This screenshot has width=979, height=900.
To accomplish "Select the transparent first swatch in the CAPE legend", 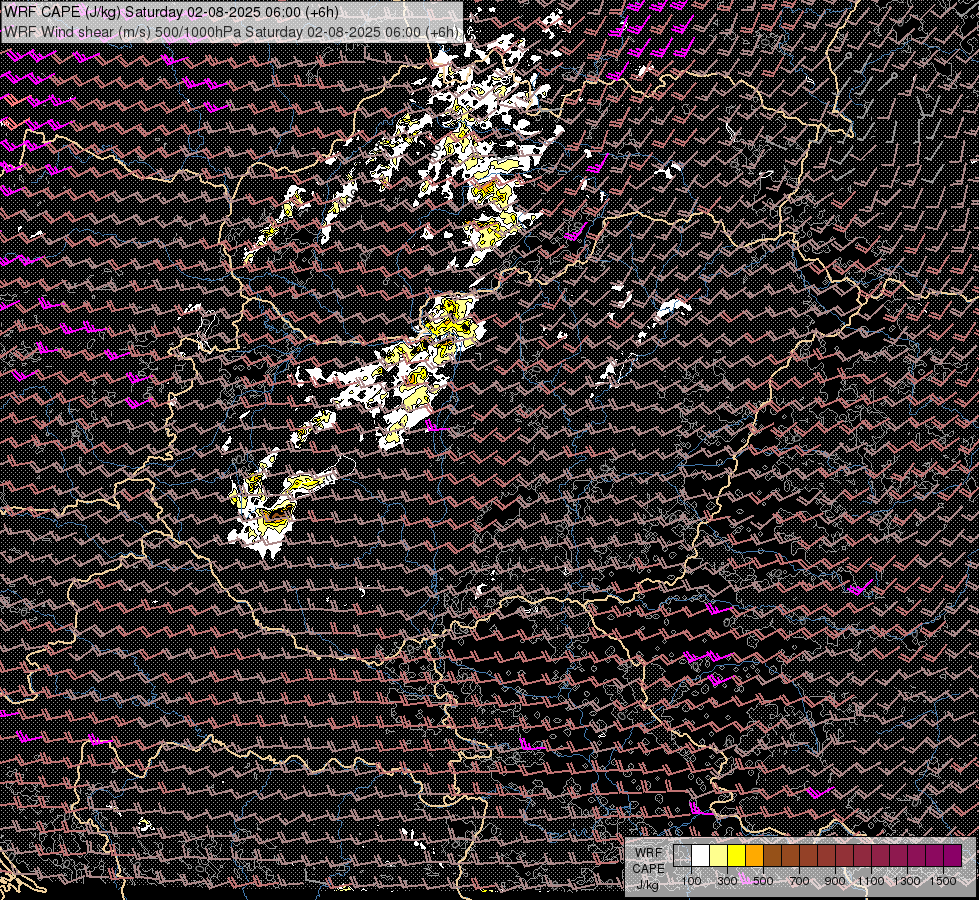I will [x=682, y=855].
